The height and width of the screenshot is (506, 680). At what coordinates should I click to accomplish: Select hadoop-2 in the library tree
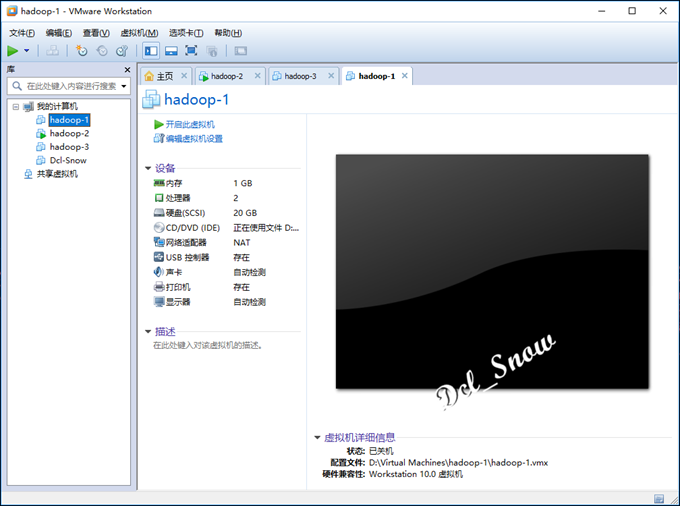pos(69,134)
